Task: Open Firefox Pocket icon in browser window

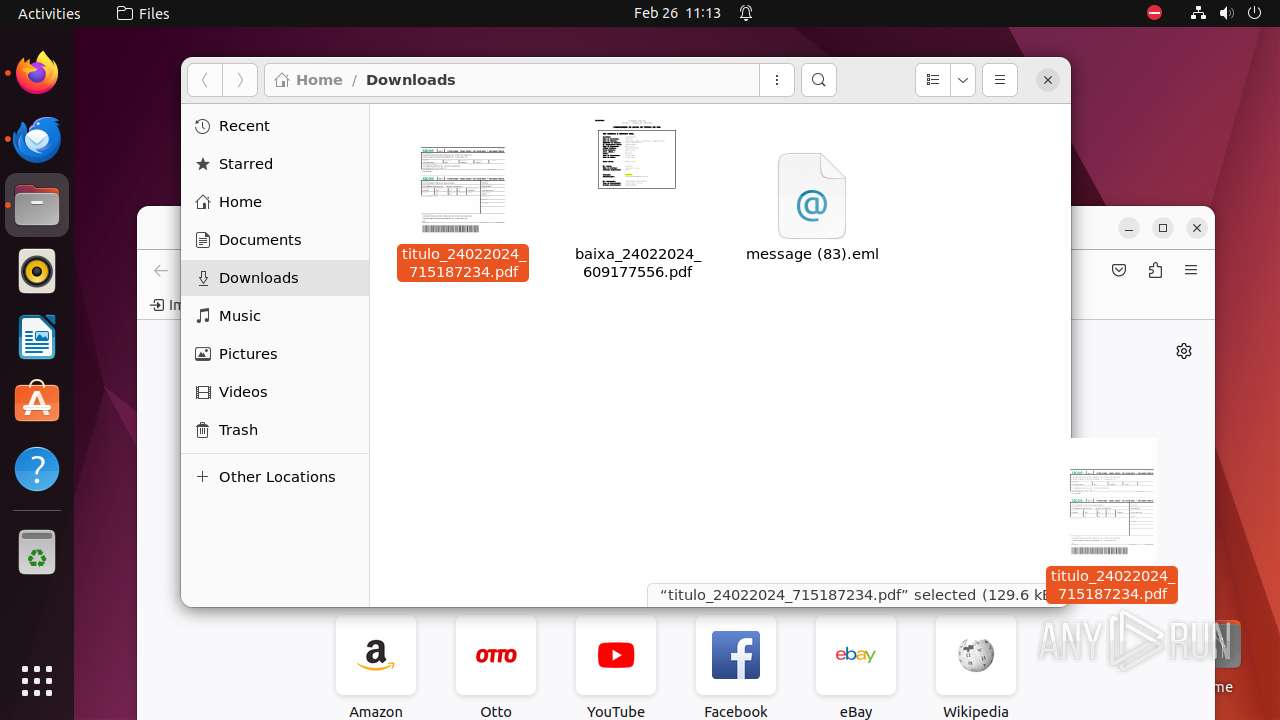Action: (1119, 270)
